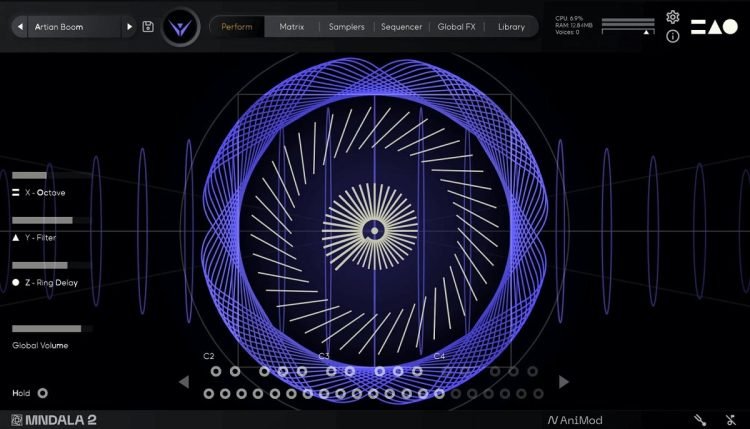
Task: Click the Global Volume slider
Action: click(x=52, y=328)
